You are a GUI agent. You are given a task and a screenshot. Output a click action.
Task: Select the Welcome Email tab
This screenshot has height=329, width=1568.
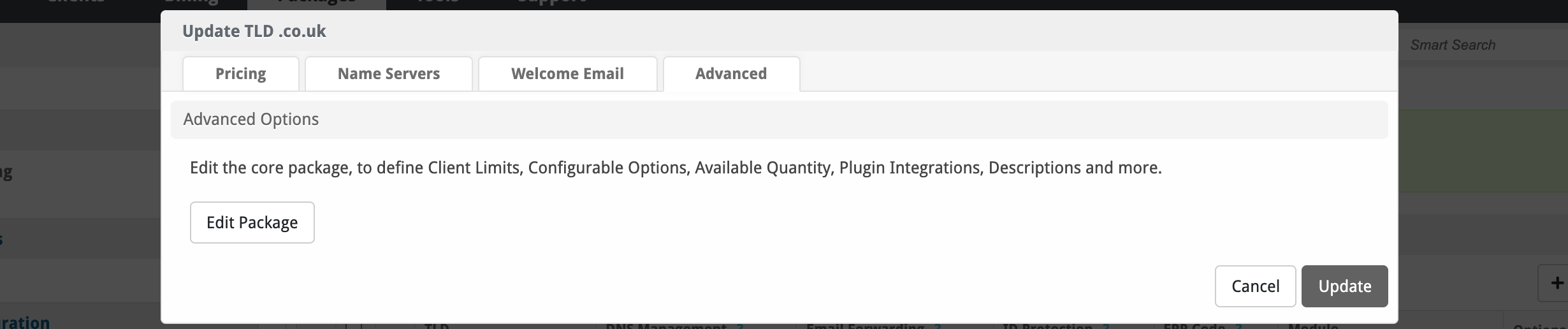(x=567, y=74)
